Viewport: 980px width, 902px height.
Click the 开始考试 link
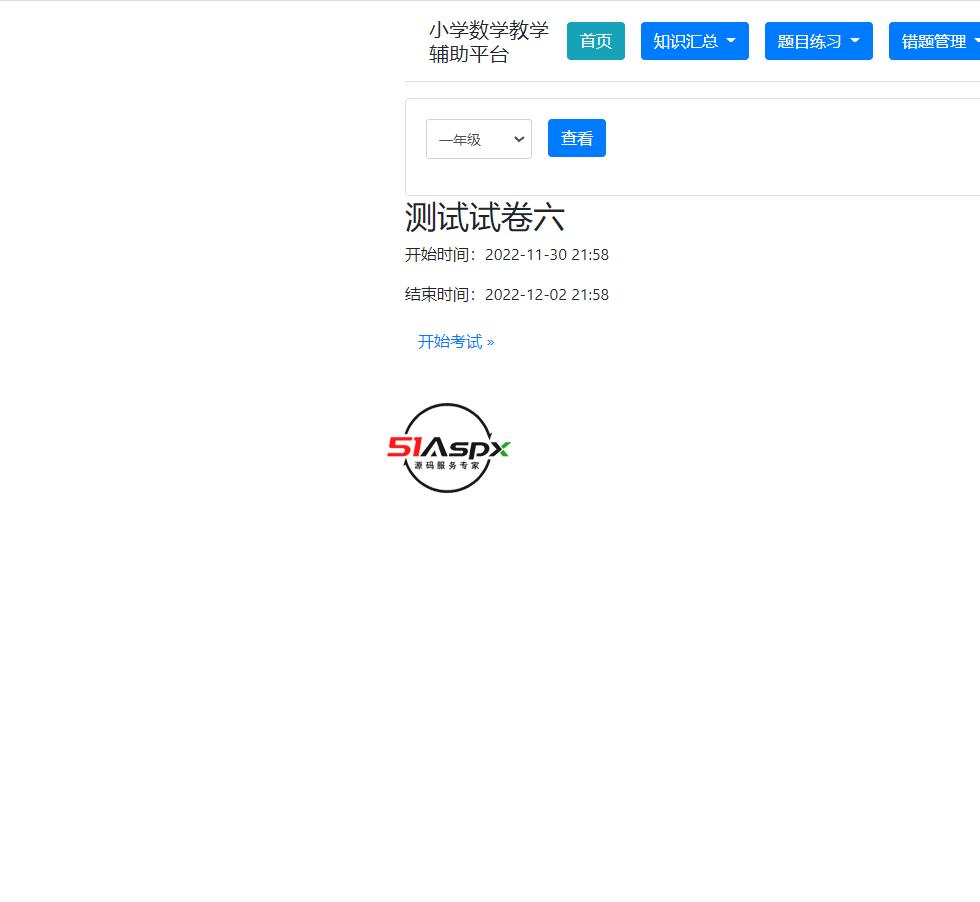coord(449,341)
